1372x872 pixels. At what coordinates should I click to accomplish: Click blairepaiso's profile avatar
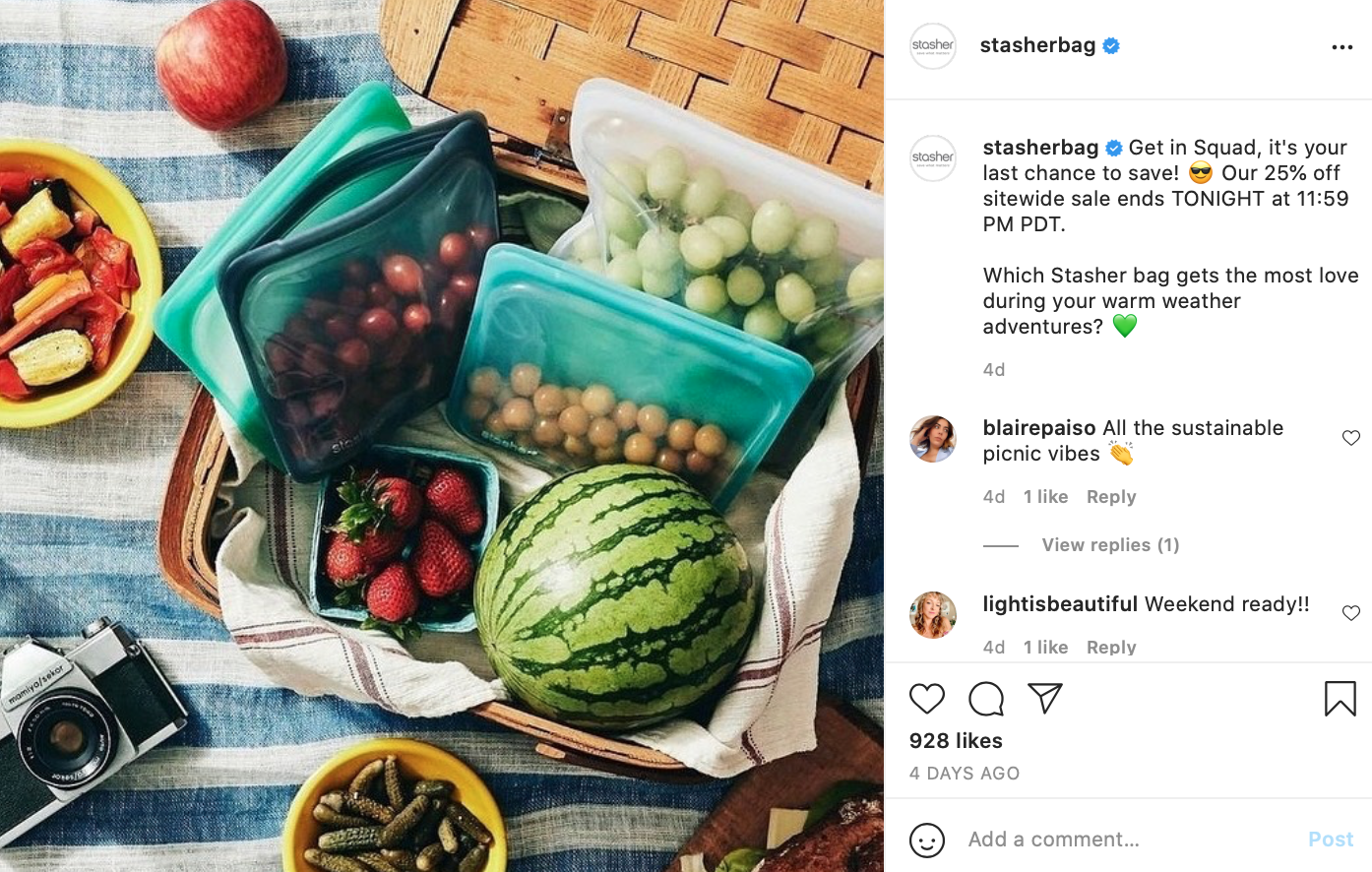932,439
